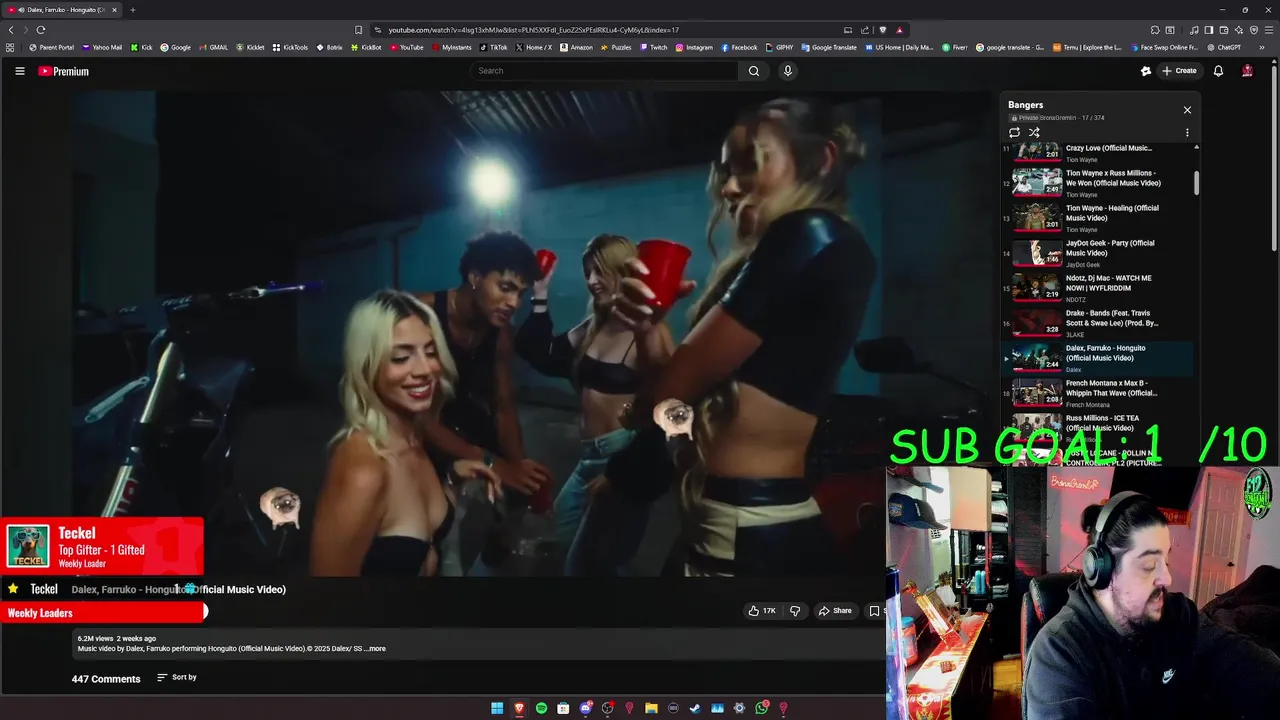Image resolution: width=1280 pixels, height=720 pixels.
Task: Start voice search with the microphone icon
Action: [x=788, y=71]
